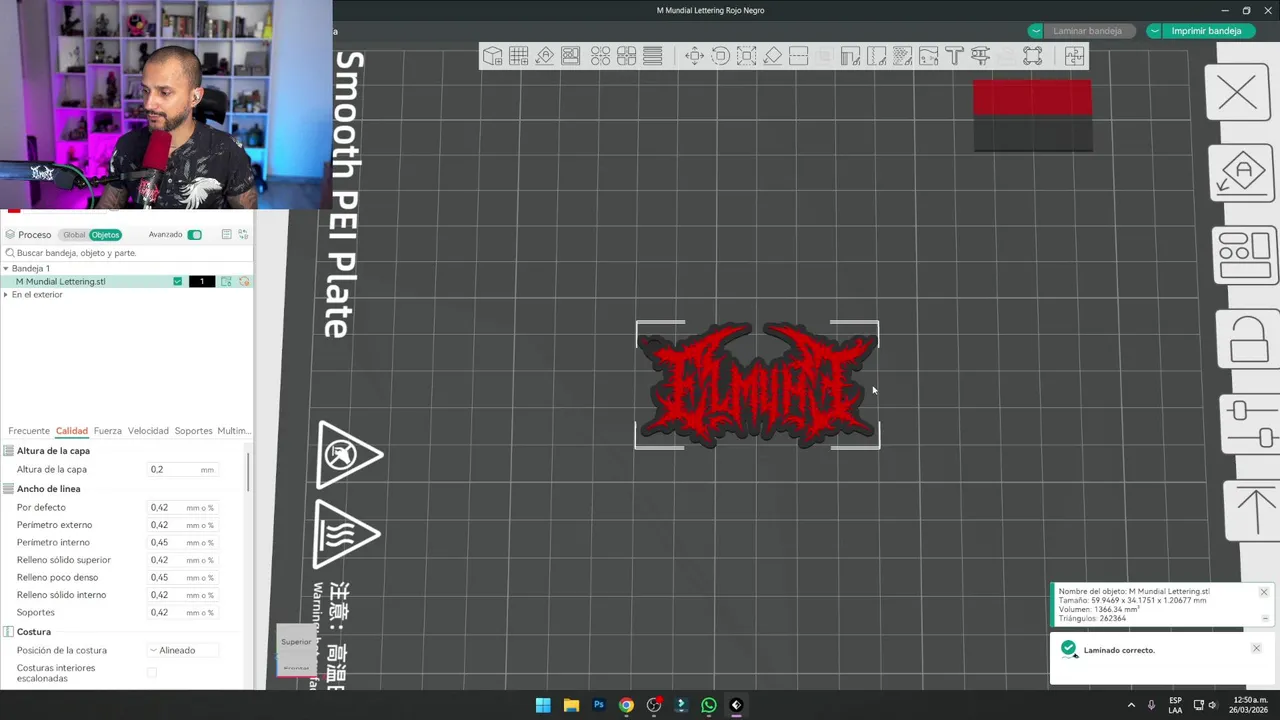Switch to the Velocidad tab
Image resolution: width=1280 pixels, height=720 pixels.
[148, 431]
